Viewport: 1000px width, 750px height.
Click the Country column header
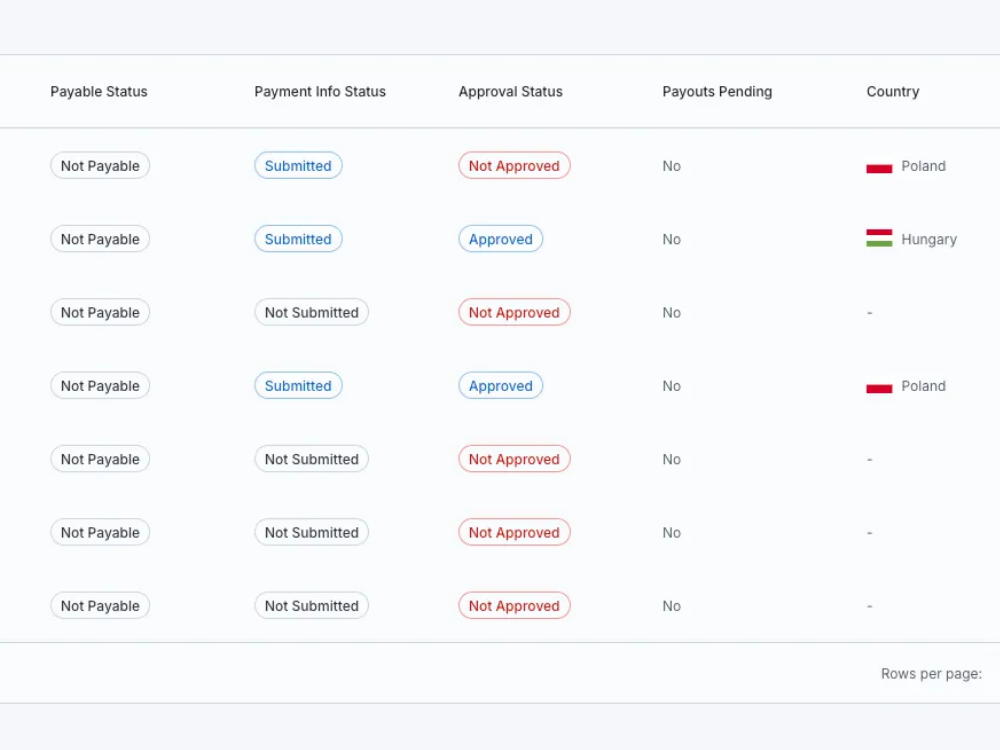point(892,91)
